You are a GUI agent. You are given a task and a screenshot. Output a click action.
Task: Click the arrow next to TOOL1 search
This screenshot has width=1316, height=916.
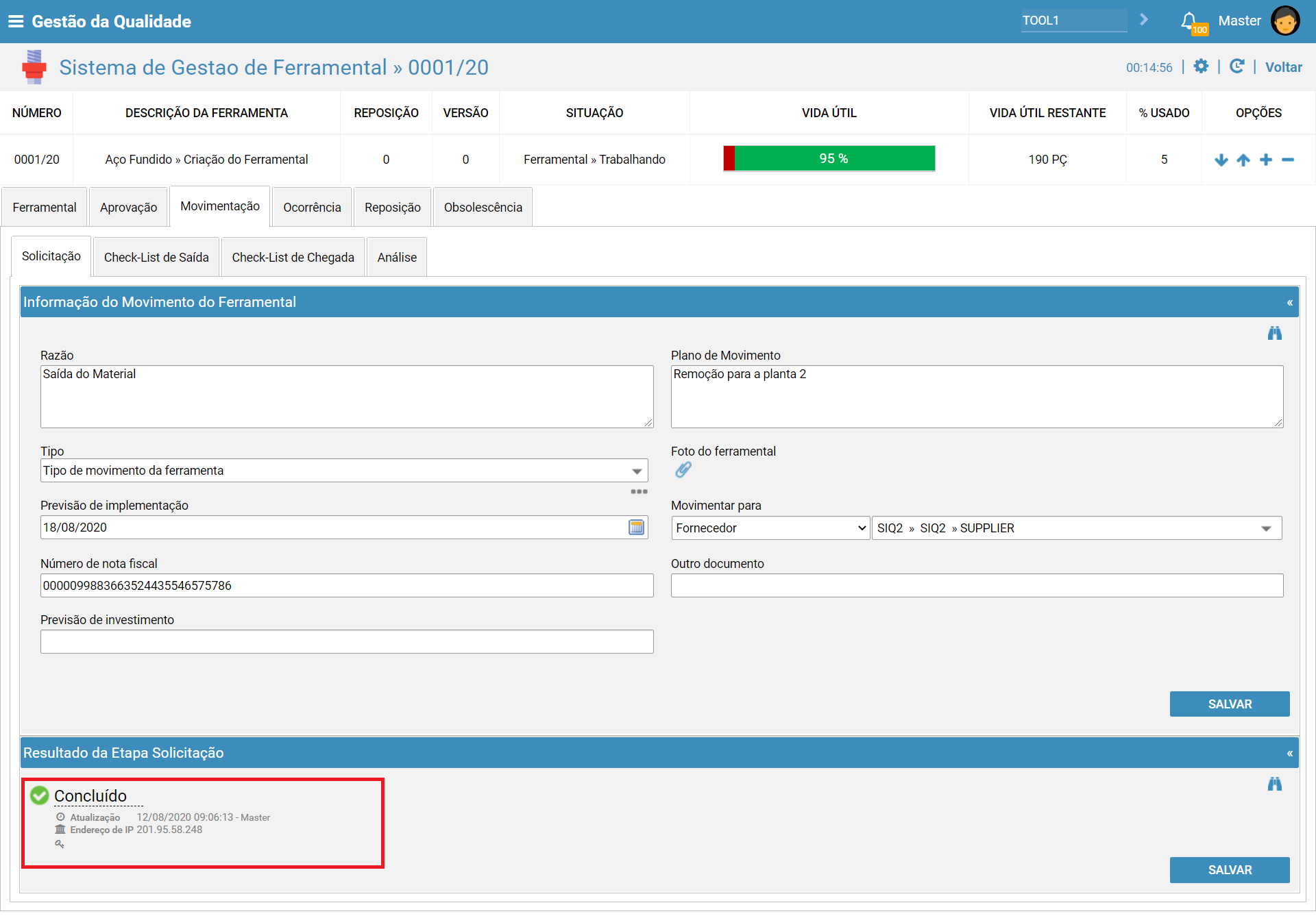(x=1143, y=20)
